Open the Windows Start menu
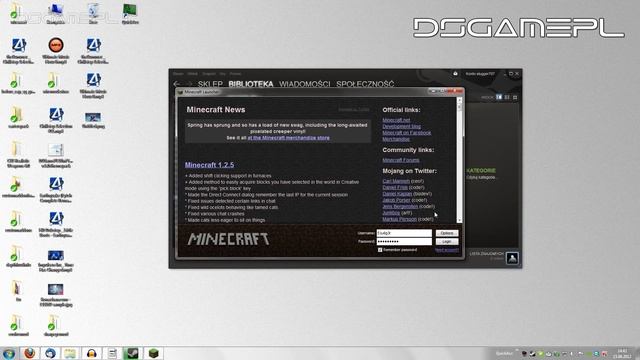The width and height of the screenshot is (640, 360). point(9,353)
